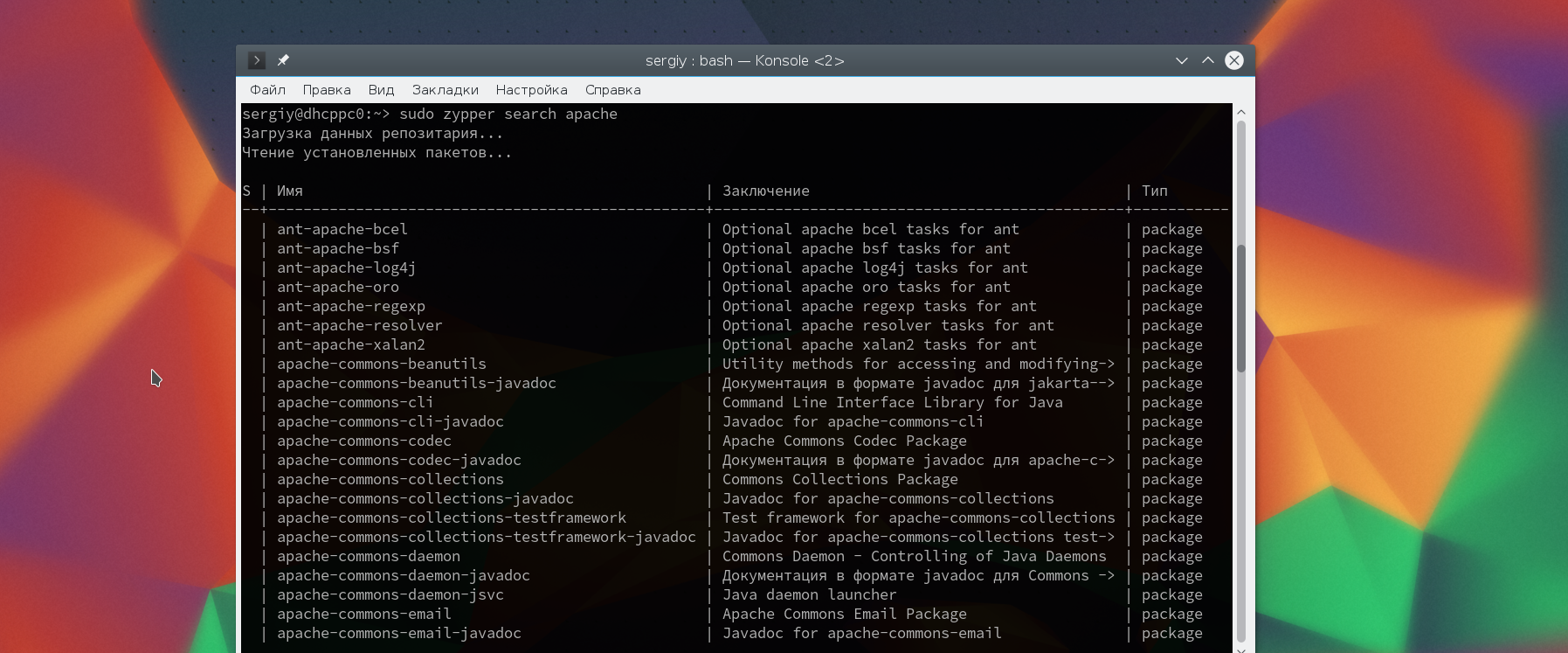The image size is (1568, 653).
Task: Open the Konsole window menu icon
Action: 256,60
